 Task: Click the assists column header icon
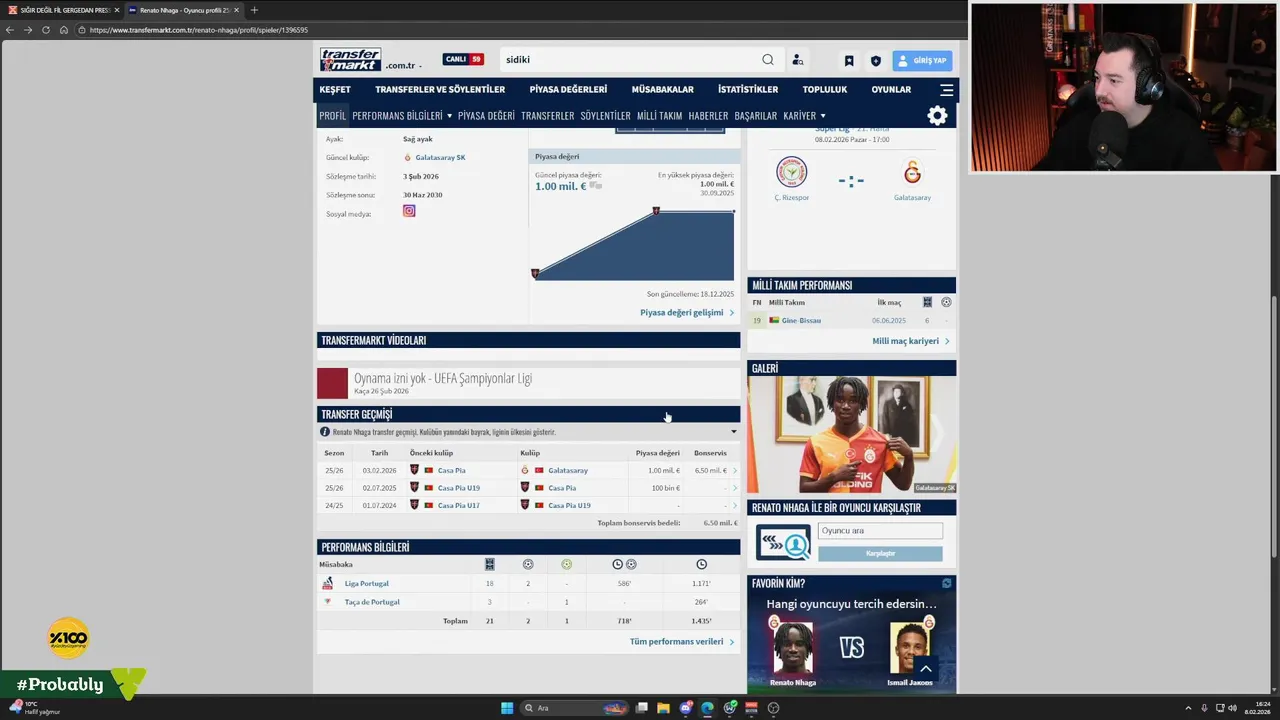[566, 564]
